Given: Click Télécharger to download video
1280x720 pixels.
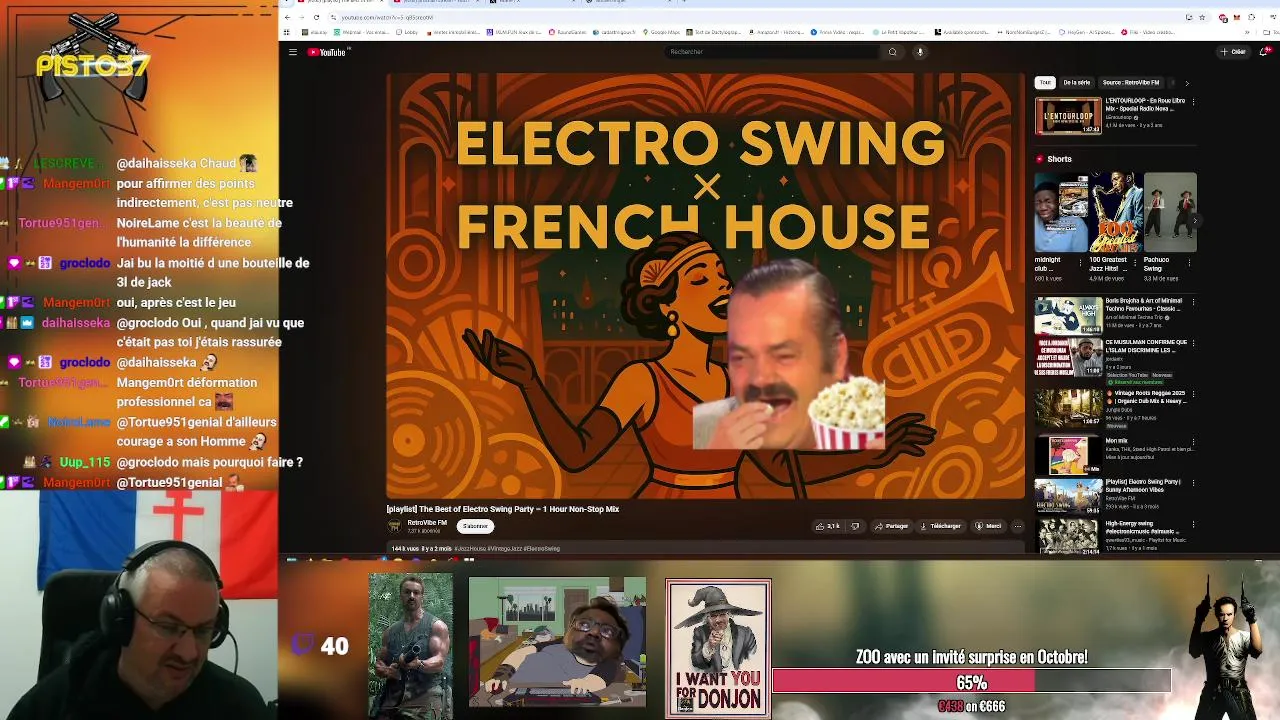Looking at the screenshot, I should [x=940, y=526].
